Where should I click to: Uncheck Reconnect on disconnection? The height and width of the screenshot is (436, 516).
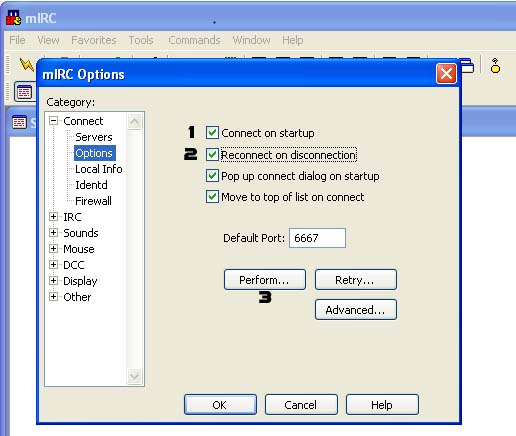[212, 155]
